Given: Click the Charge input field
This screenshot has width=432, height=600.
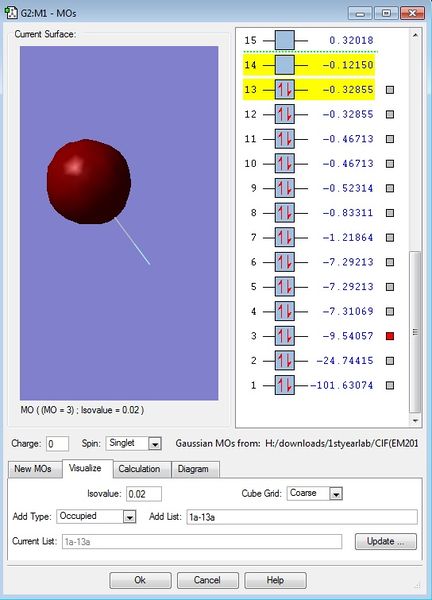Looking at the screenshot, I should point(57,444).
